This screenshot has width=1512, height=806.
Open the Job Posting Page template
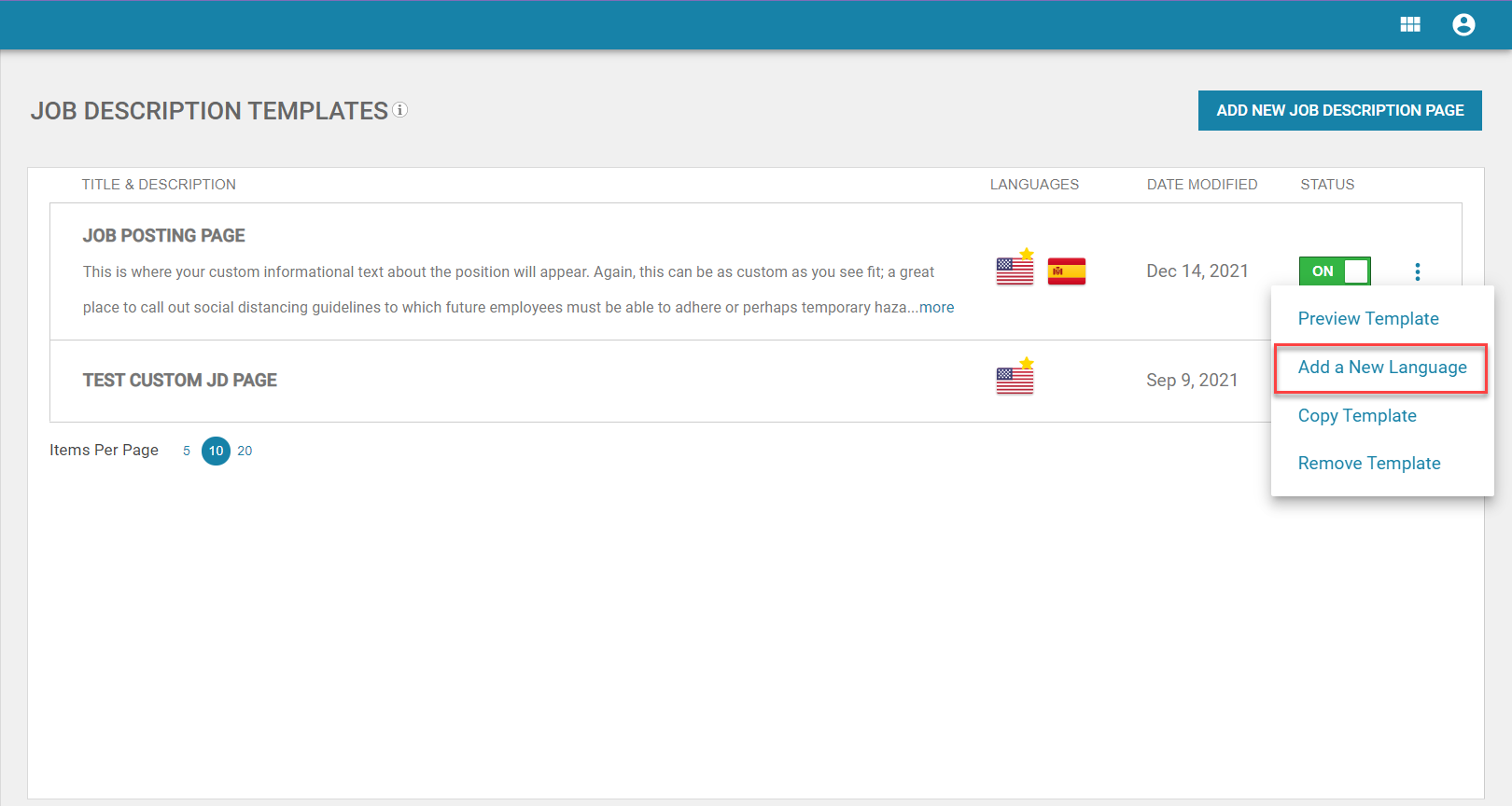tap(164, 236)
